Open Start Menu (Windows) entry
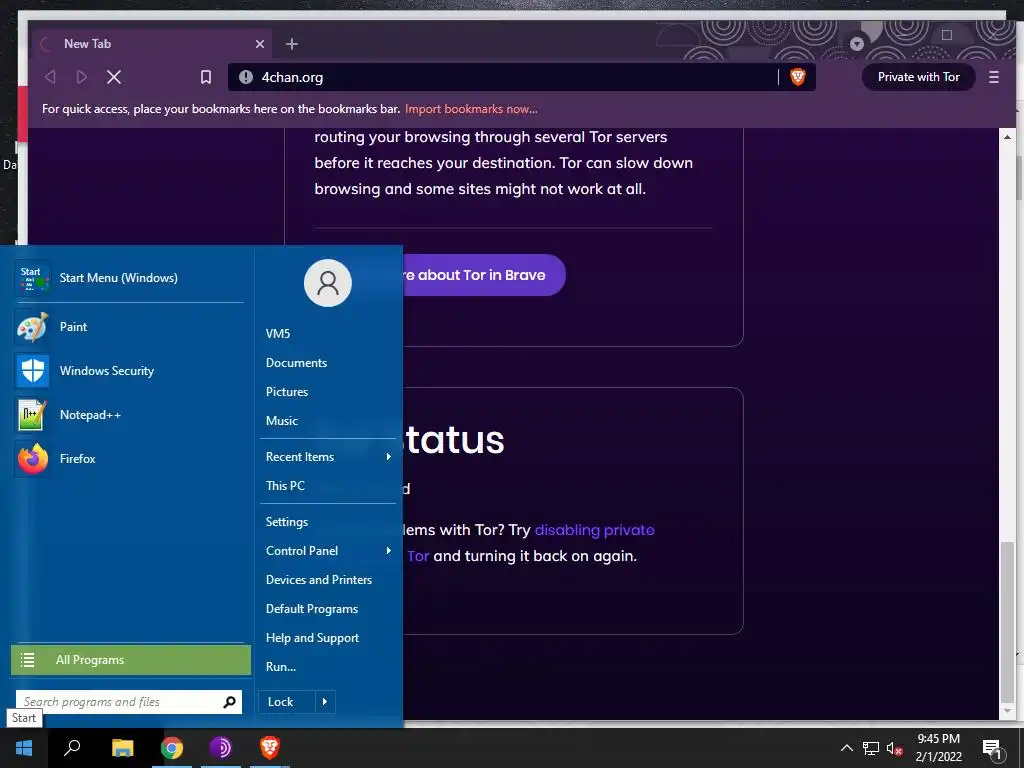 click(130, 278)
